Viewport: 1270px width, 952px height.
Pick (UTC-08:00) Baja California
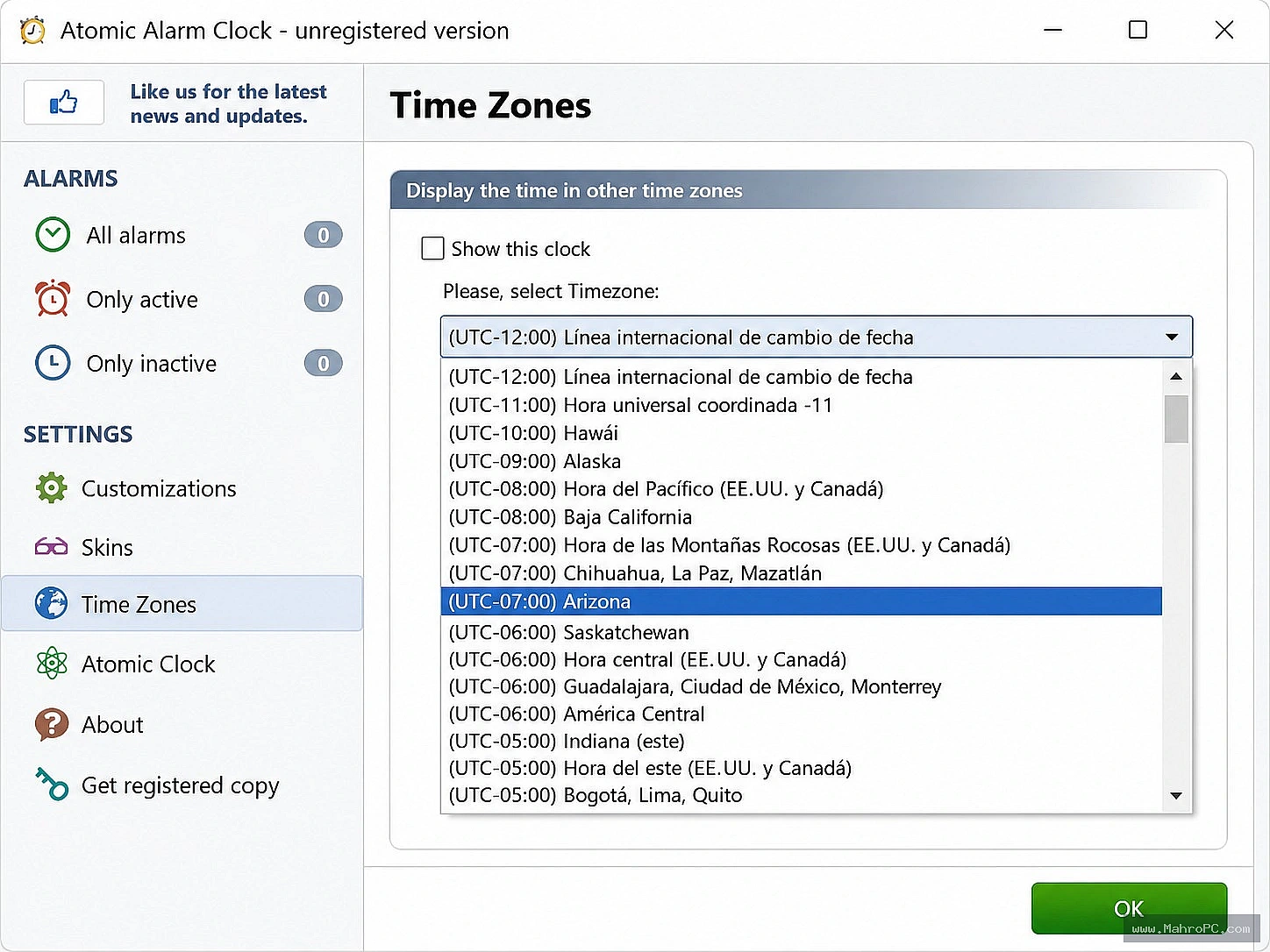tap(801, 517)
